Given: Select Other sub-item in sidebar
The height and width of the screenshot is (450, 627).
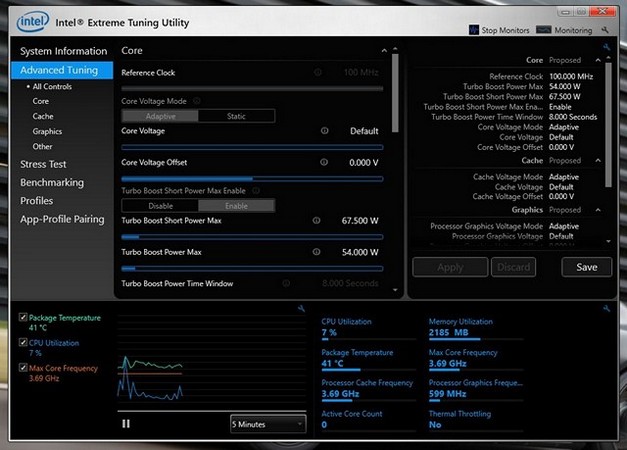Looking at the screenshot, I should [42, 147].
